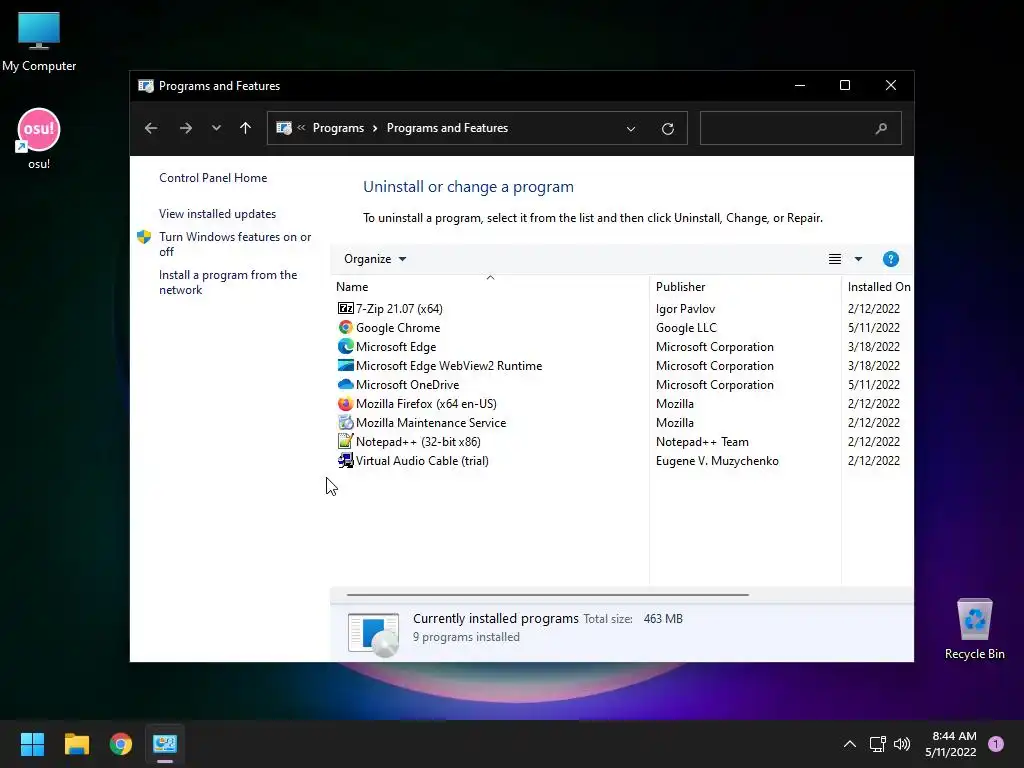The image size is (1024, 768).
Task: Open help with the blue question mark
Action: (890, 259)
